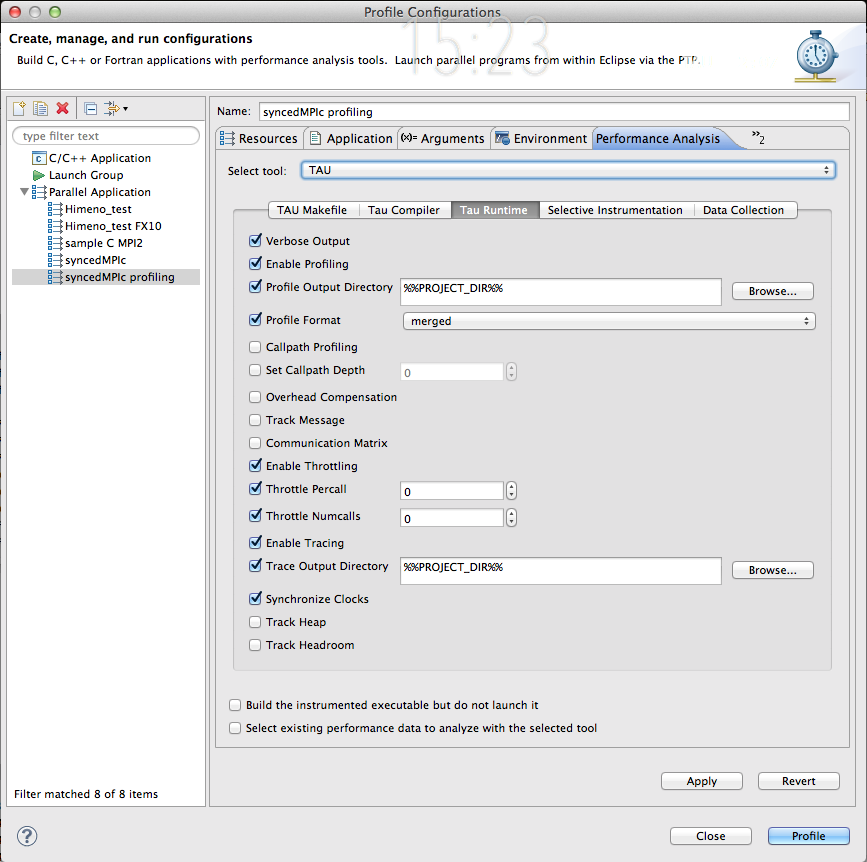Switch to the Tau Compiler tab
This screenshot has width=867, height=862.
pos(403,210)
